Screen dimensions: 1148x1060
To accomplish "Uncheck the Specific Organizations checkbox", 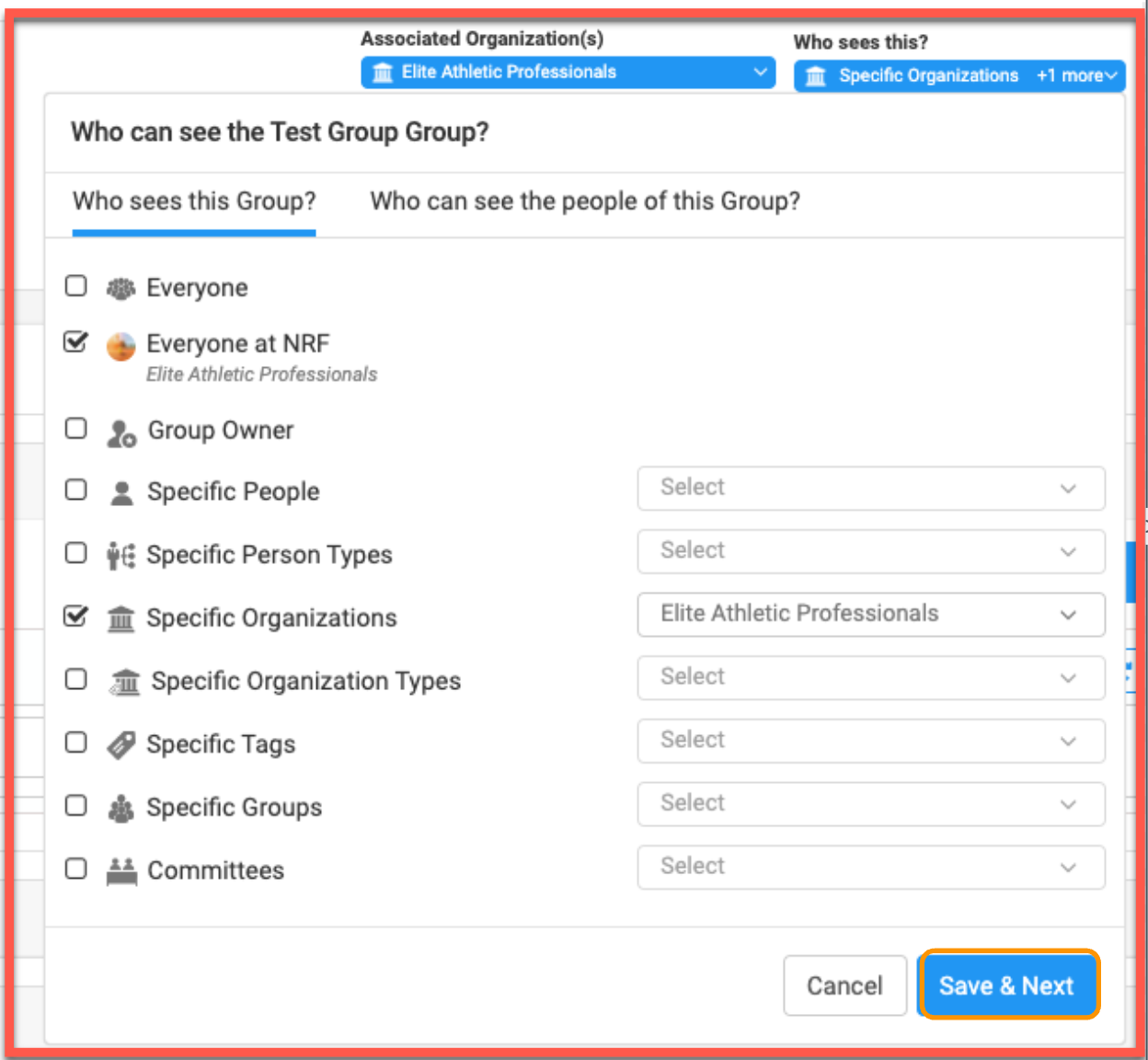I will (75, 616).
